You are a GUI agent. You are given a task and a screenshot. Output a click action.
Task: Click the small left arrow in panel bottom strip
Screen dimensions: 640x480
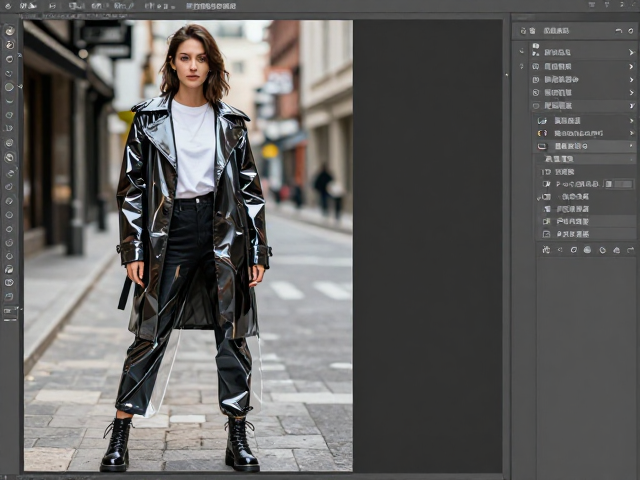click(x=560, y=250)
